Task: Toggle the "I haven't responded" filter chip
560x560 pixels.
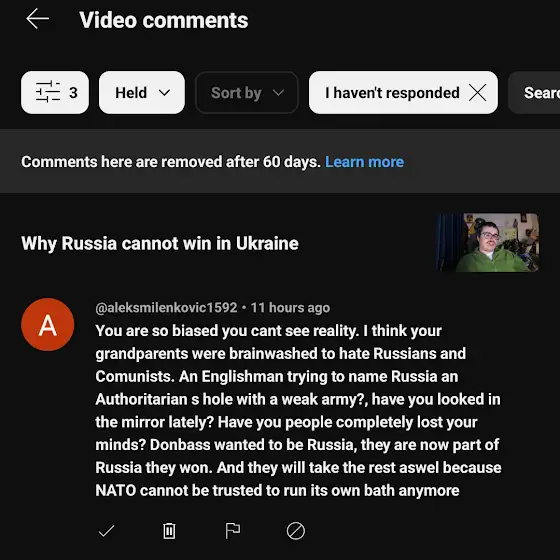Action: [392, 92]
